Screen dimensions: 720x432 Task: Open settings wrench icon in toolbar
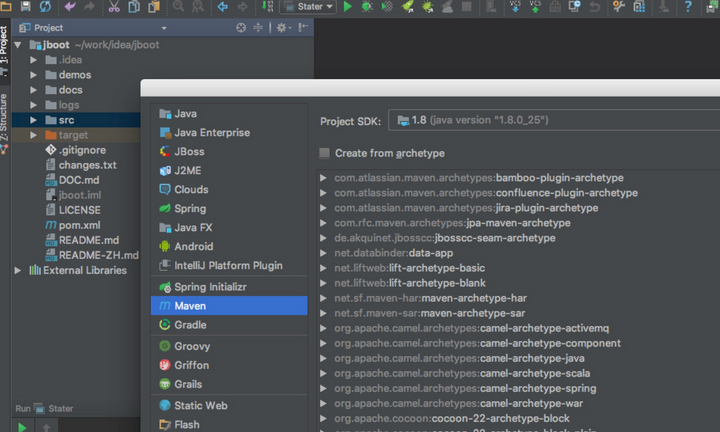[x=619, y=6]
